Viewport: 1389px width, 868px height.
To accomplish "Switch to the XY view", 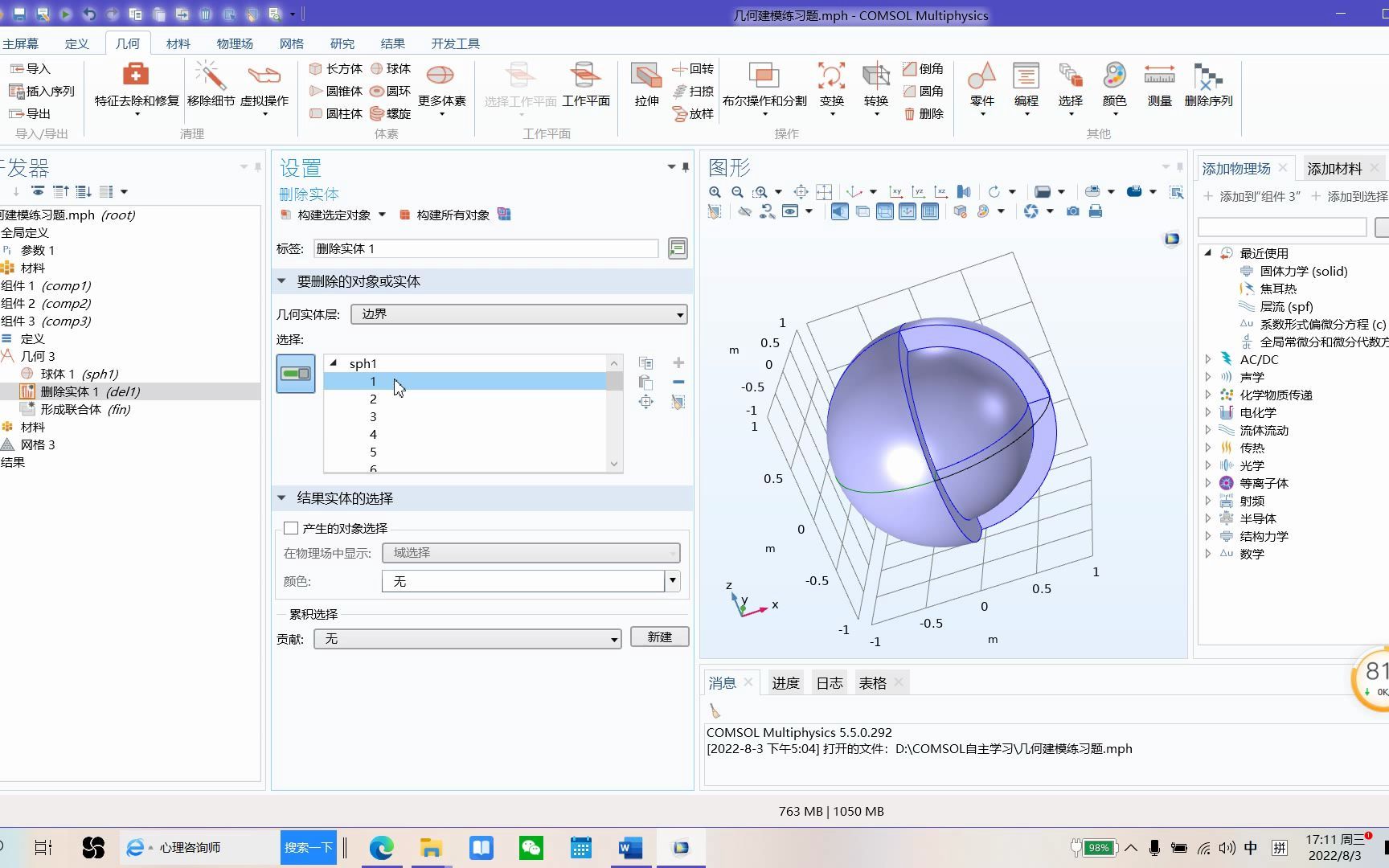I will click(895, 192).
